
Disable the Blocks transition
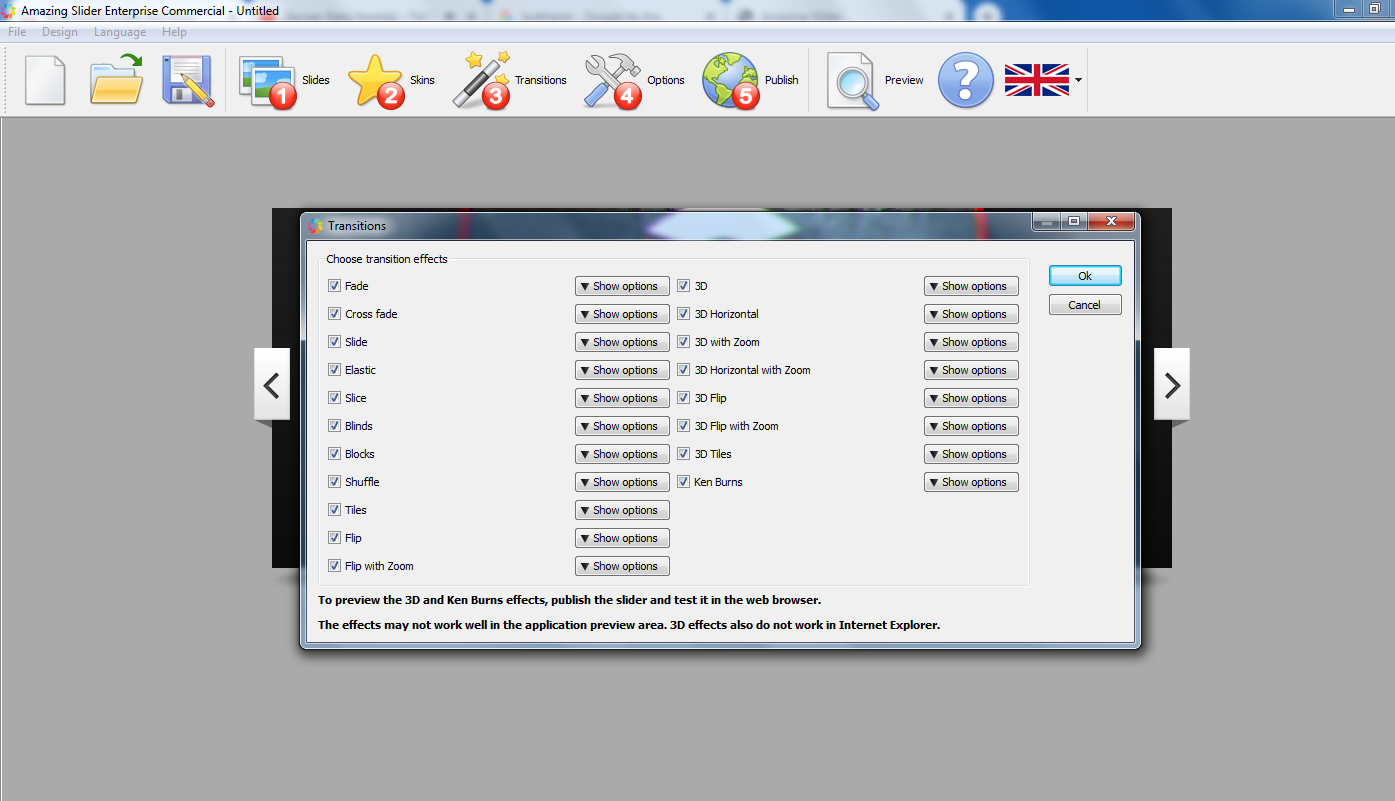[335, 454]
